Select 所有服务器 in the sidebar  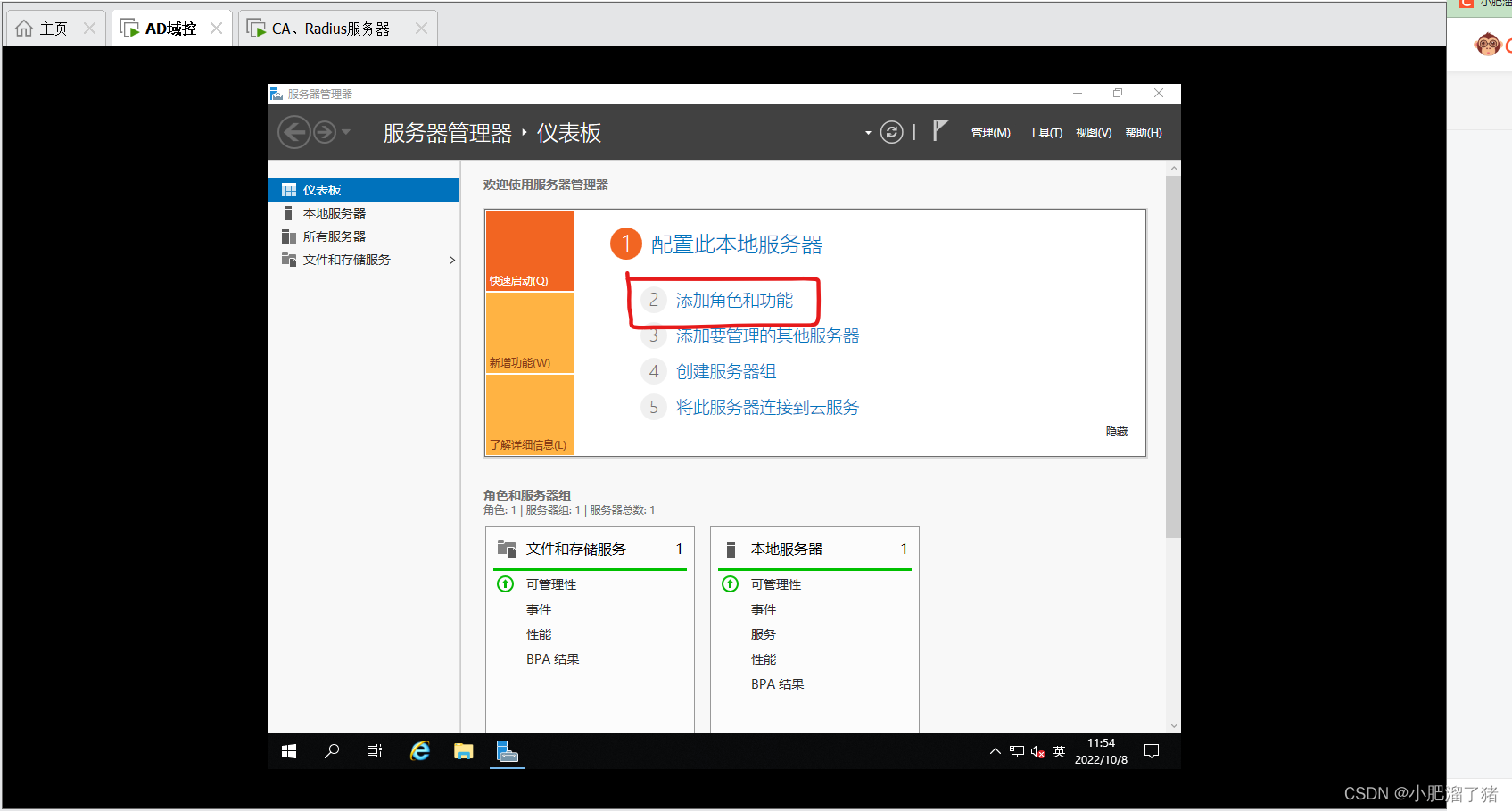tap(364, 236)
